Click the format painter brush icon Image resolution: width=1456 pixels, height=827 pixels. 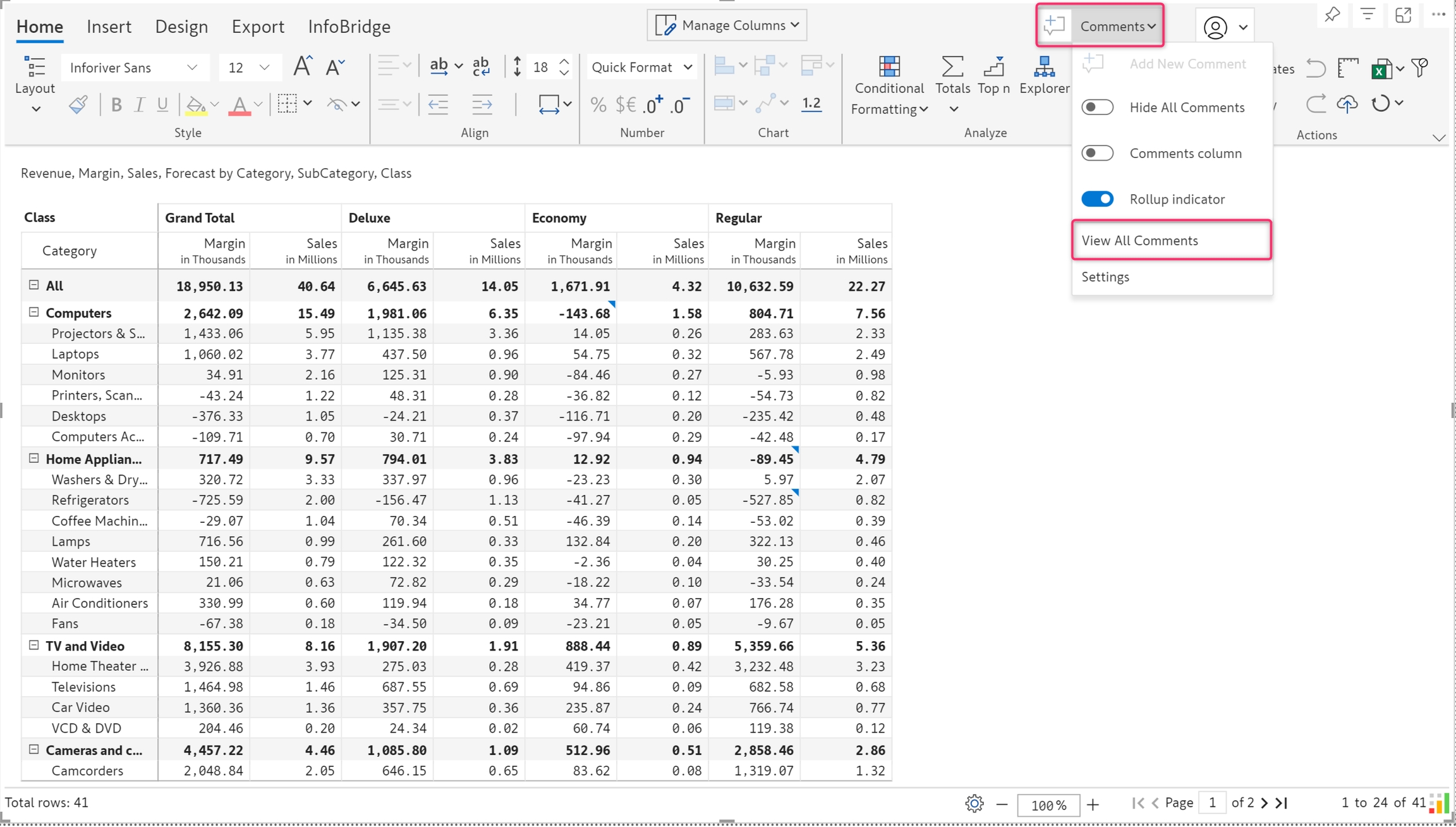tap(78, 104)
